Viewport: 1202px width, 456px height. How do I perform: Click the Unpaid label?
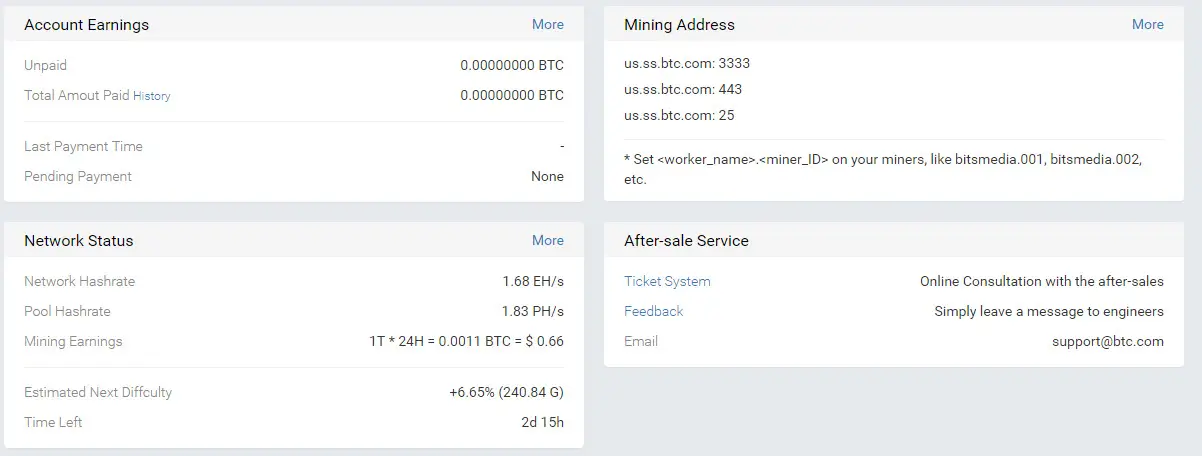(x=45, y=65)
